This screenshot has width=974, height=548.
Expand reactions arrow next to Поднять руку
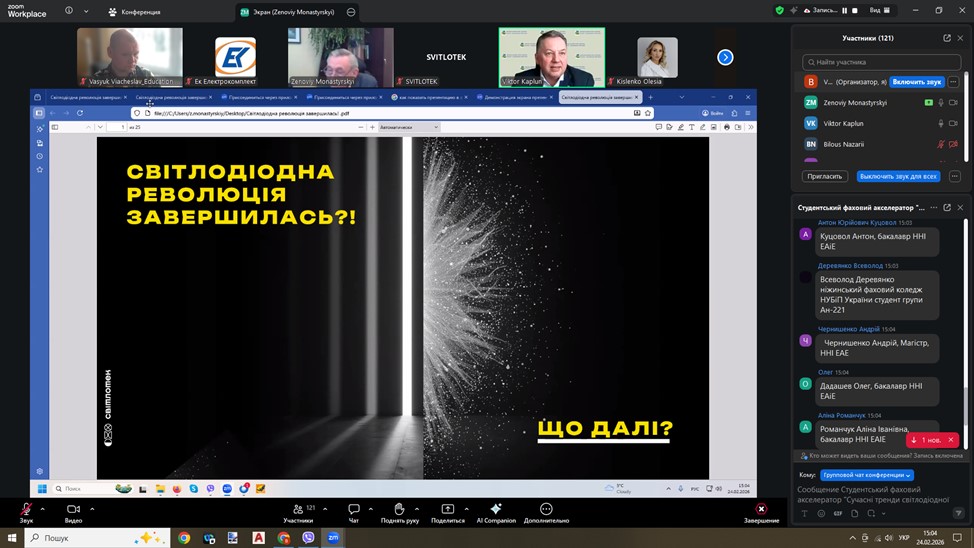[x=417, y=509]
